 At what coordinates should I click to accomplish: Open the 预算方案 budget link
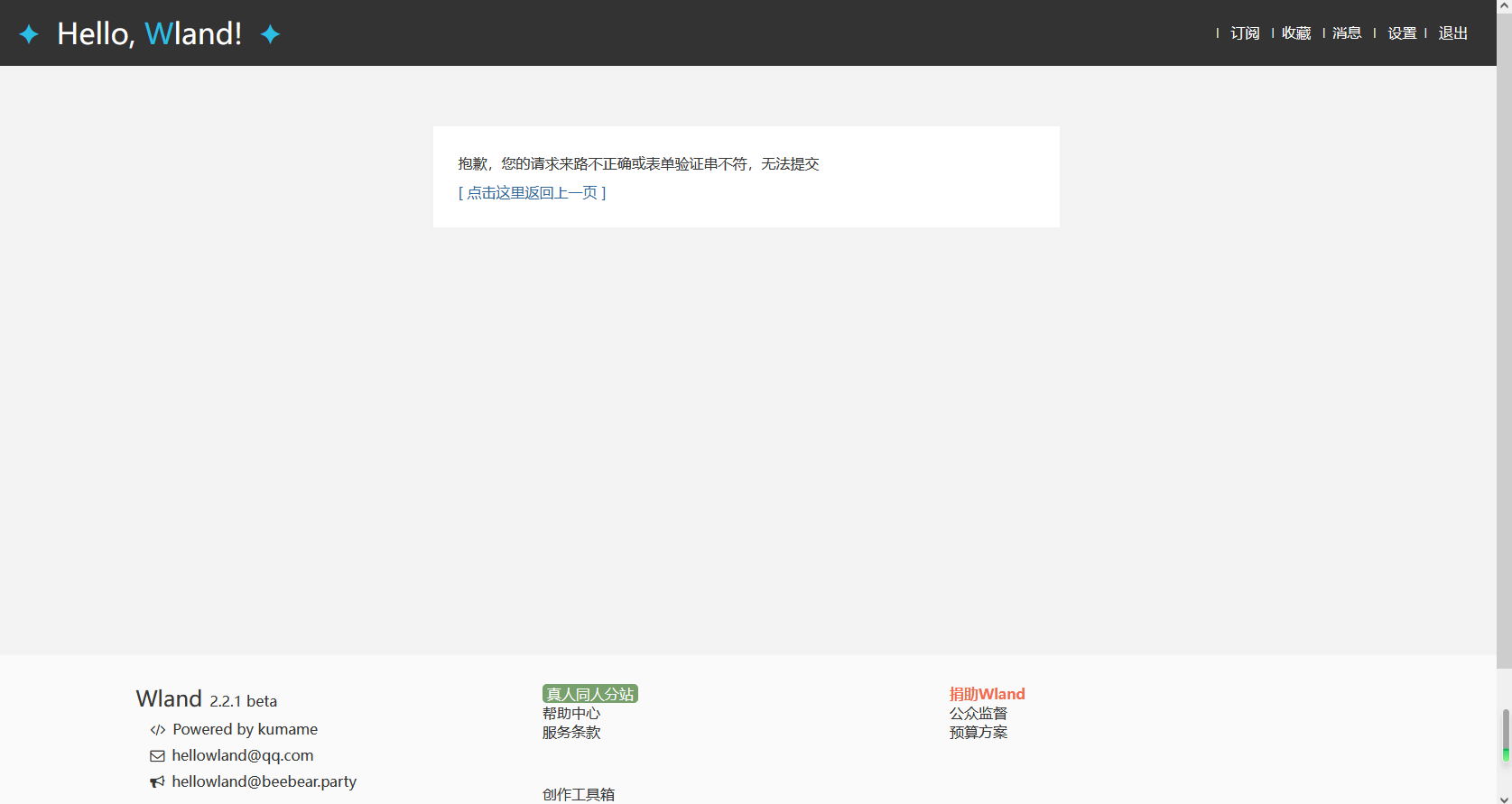click(x=978, y=733)
